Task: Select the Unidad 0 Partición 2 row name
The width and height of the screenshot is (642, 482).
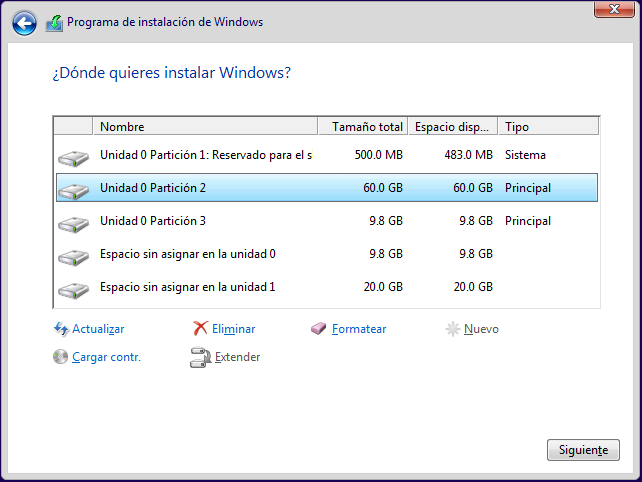Action: pos(153,188)
